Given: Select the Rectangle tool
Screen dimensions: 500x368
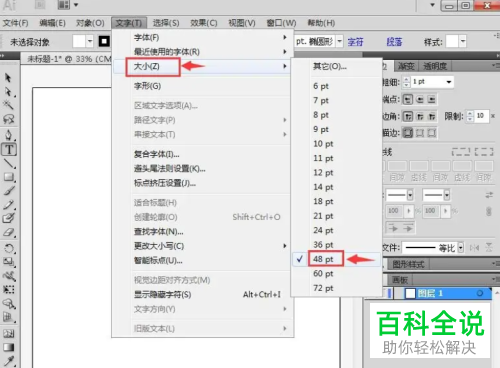Looking at the screenshot, I should pos(9,177).
